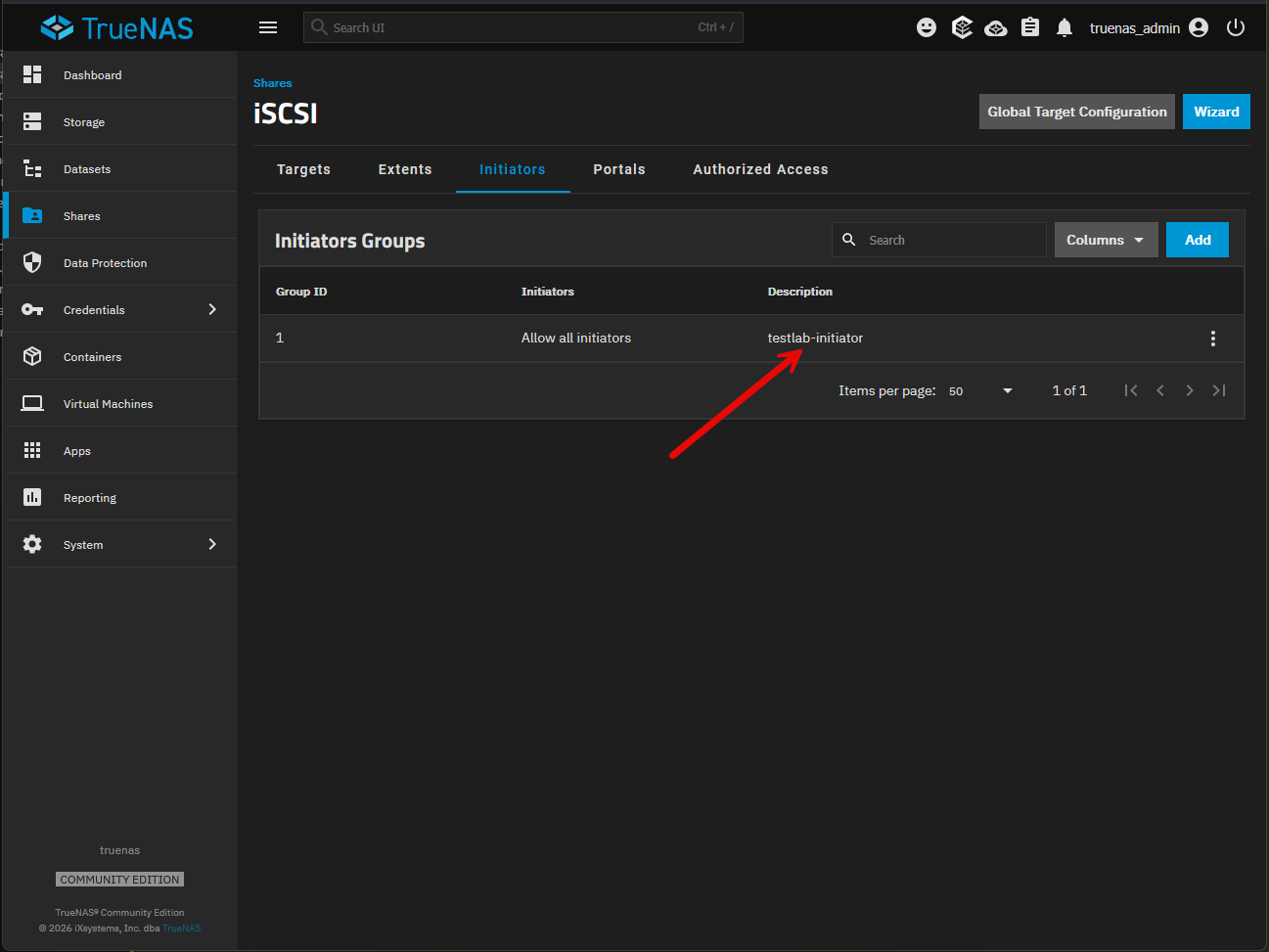The width and height of the screenshot is (1269, 952).
Task: Click the TrueNAS logo
Action: coord(117,27)
